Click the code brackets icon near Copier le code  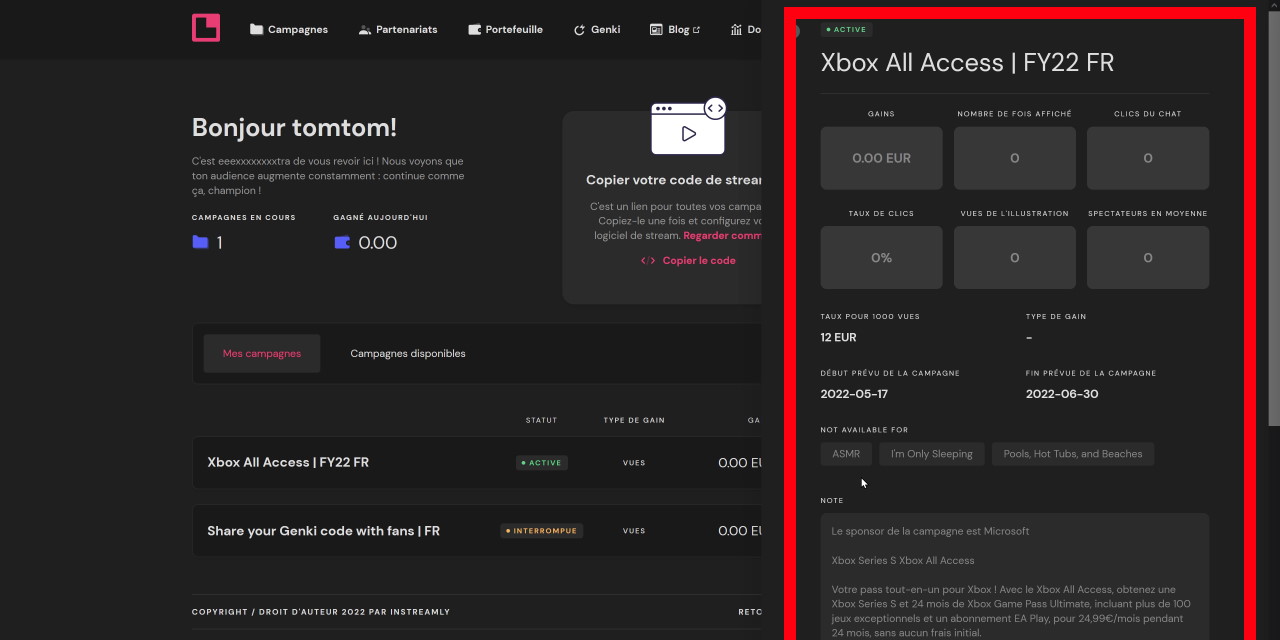tap(648, 261)
